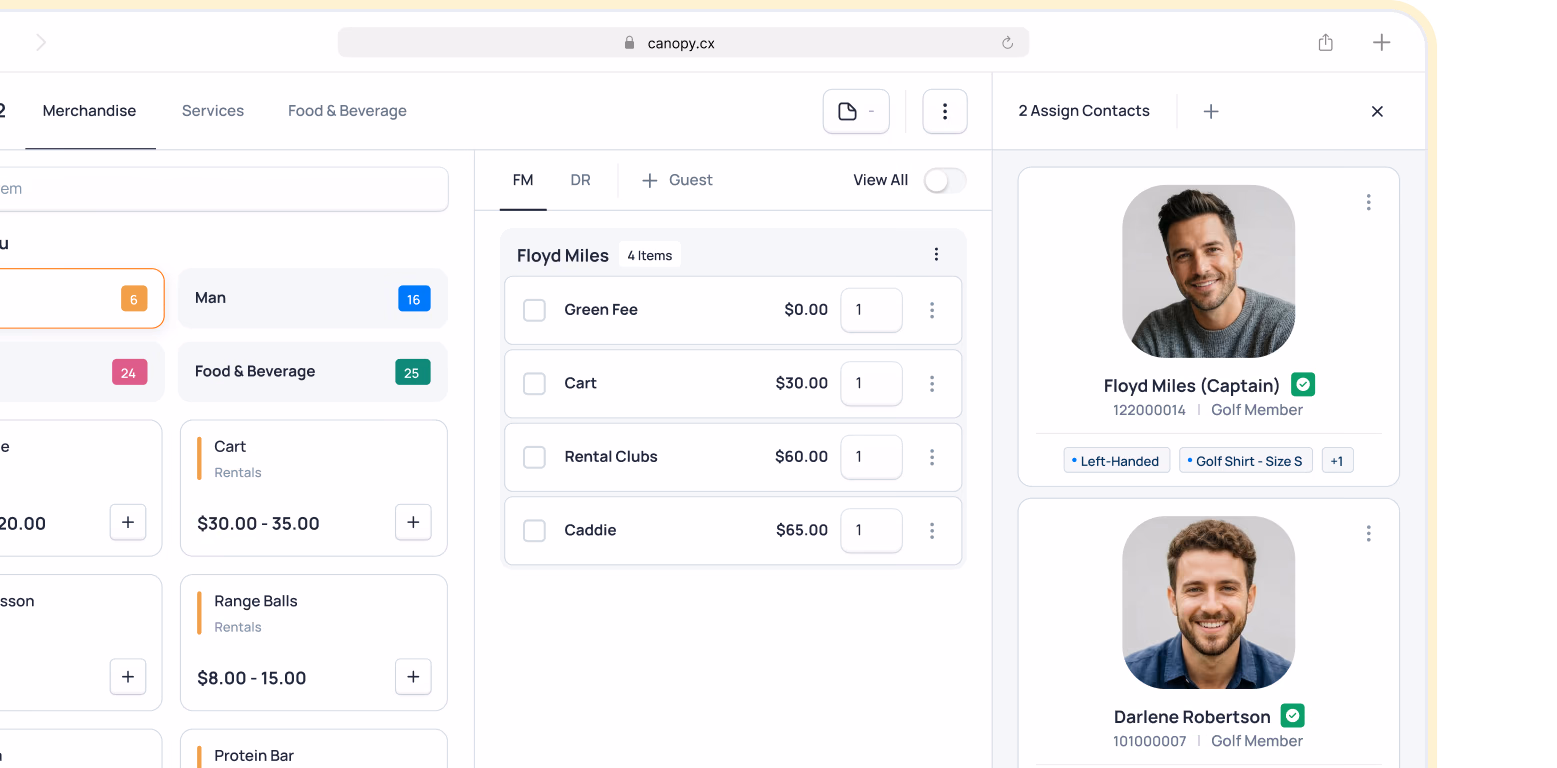Edit quantity field for Rental Clubs

point(871,457)
